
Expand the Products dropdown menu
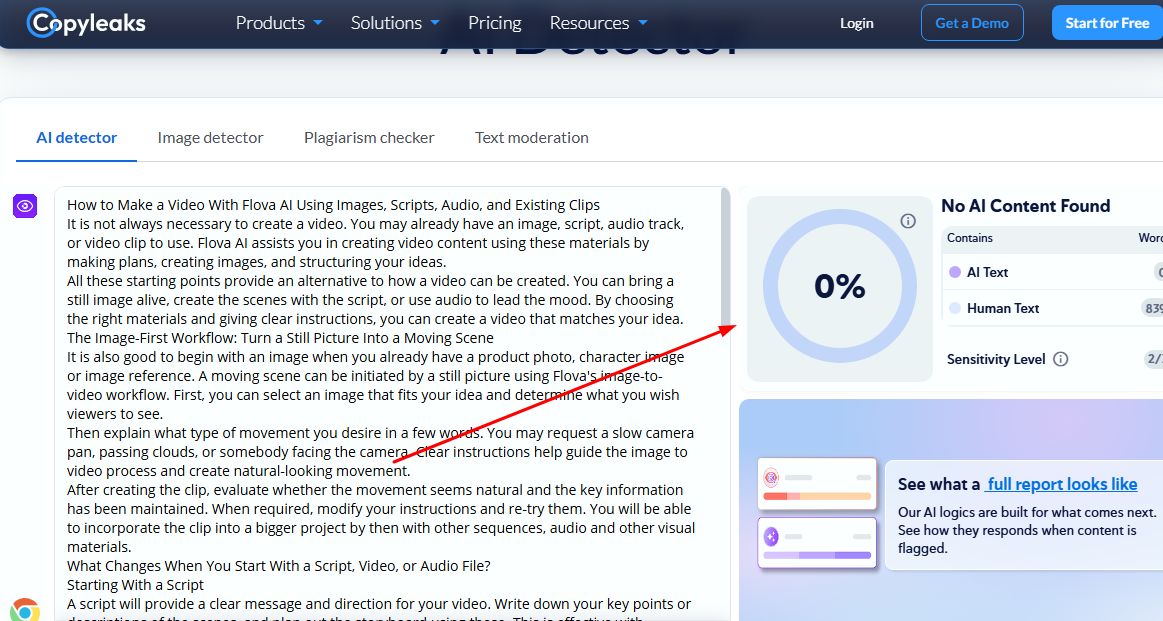point(279,23)
